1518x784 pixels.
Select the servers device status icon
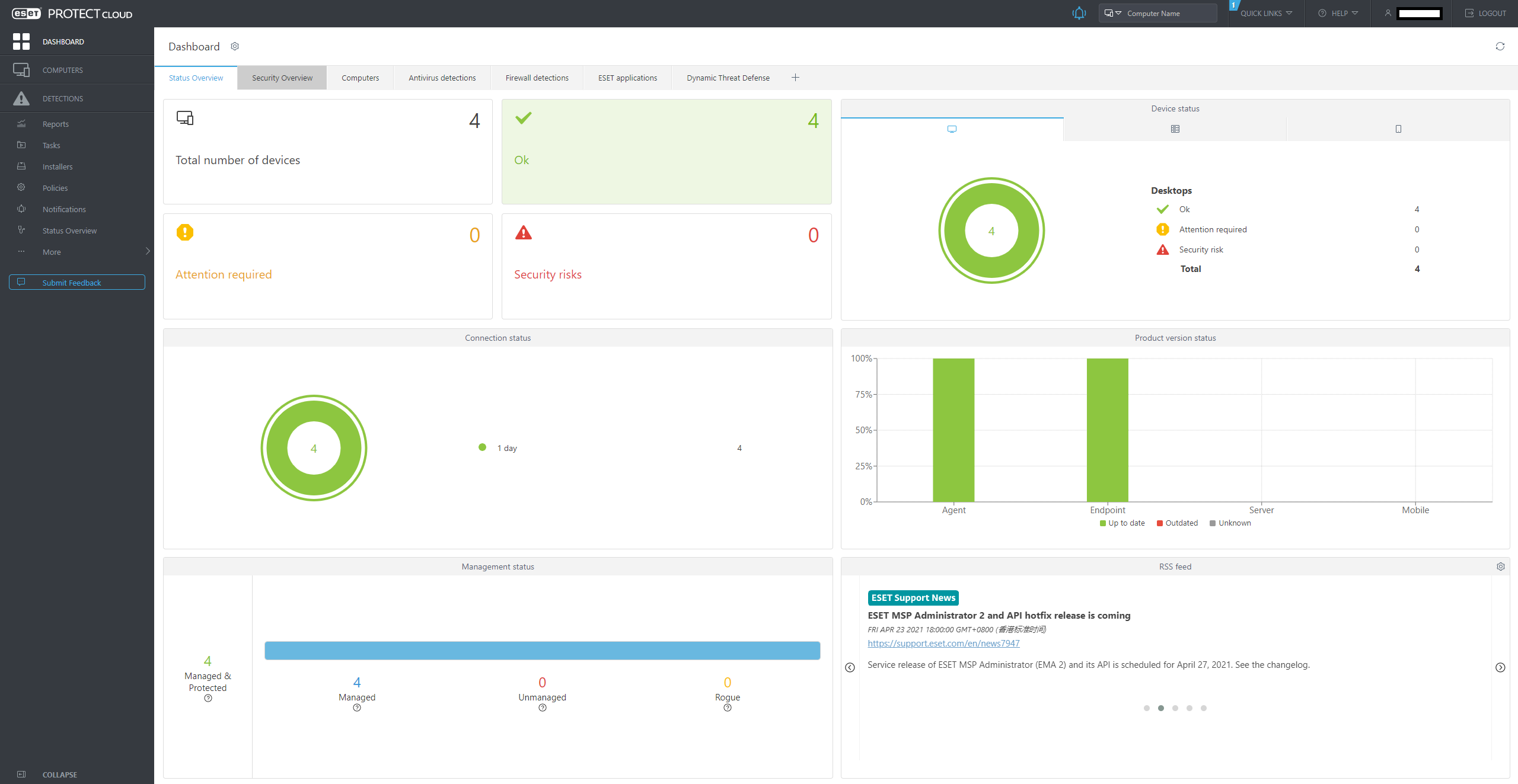point(1175,129)
